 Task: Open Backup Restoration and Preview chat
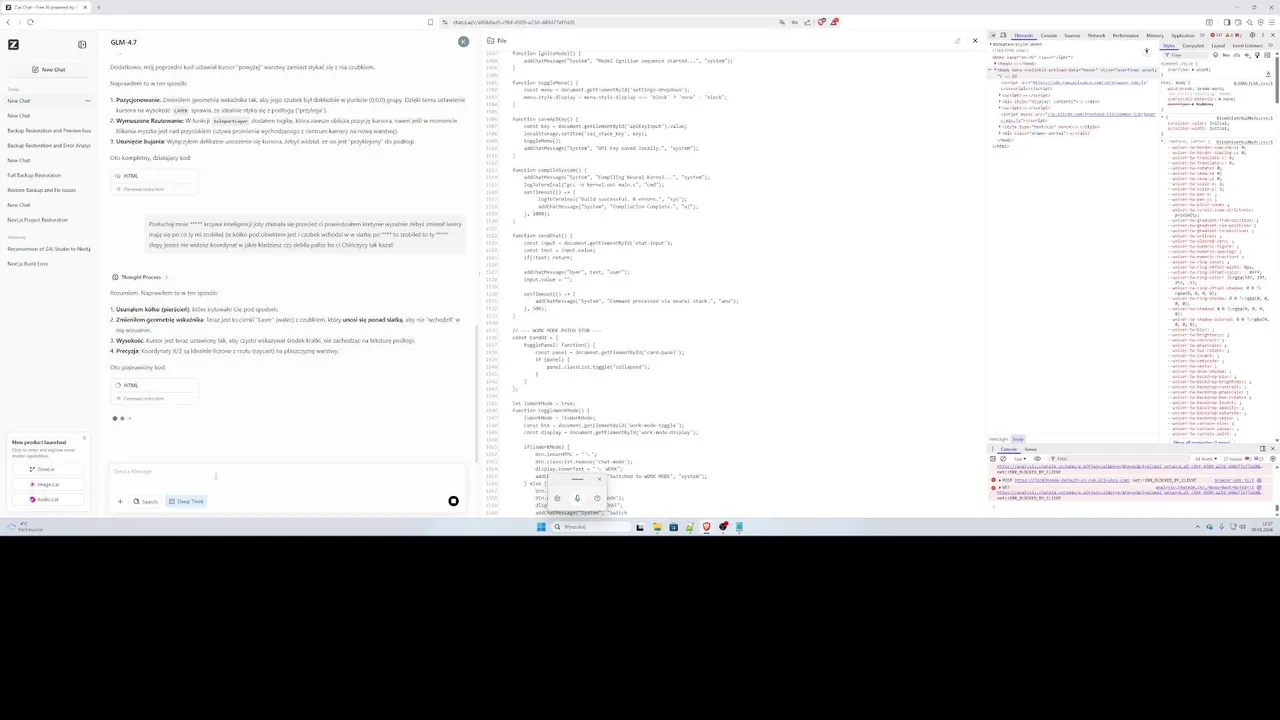pos(48,131)
